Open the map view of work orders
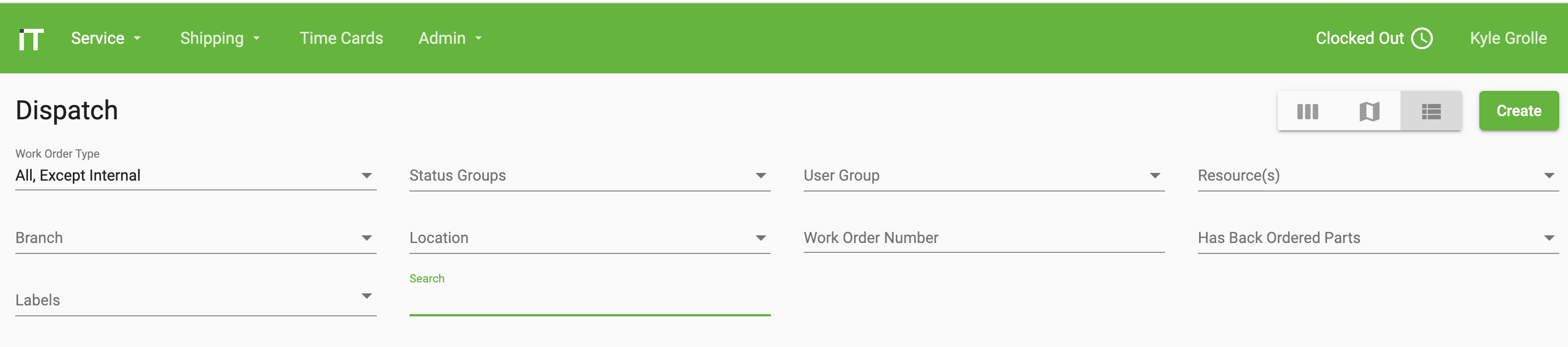Viewport: 1568px width, 347px height. click(x=1370, y=111)
